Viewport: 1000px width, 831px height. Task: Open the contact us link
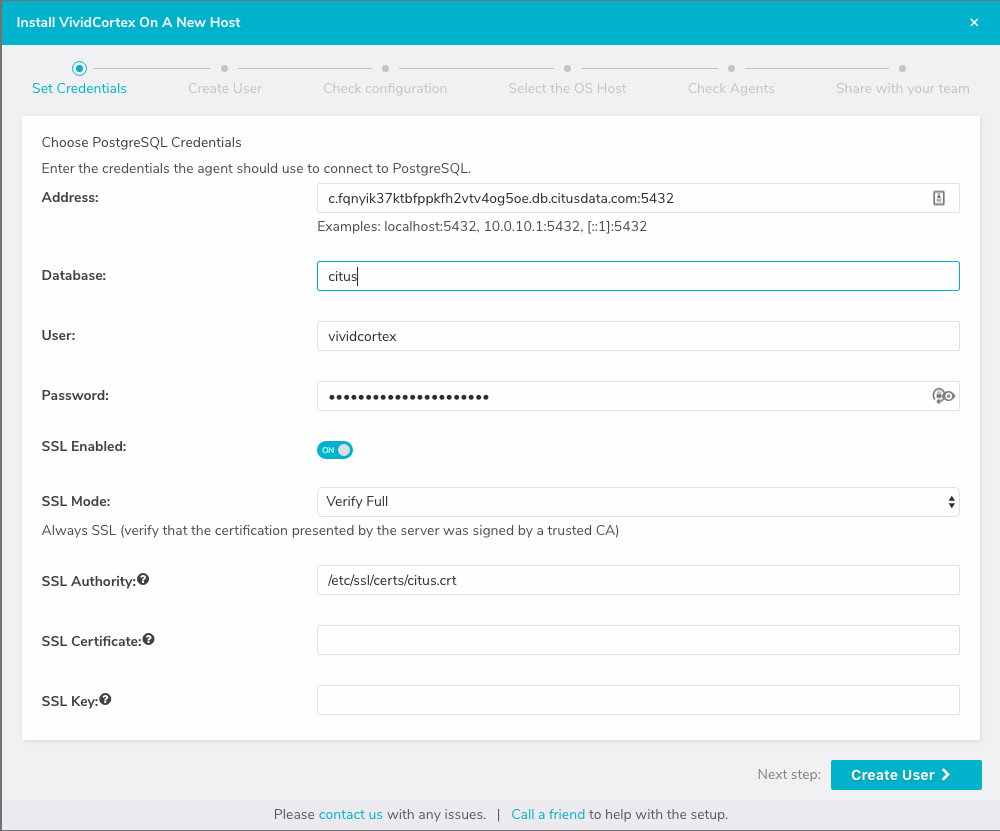pyautogui.click(x=351, y=814)
